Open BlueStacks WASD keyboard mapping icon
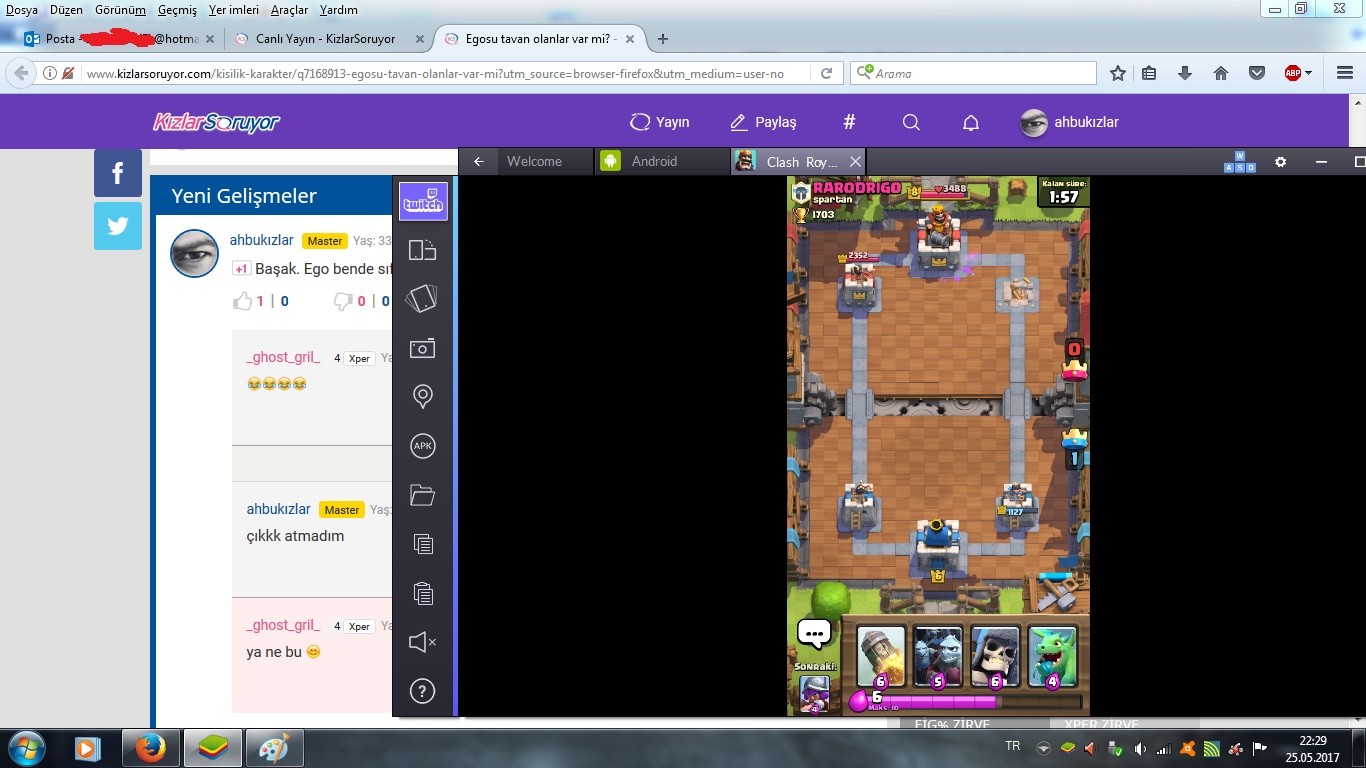 point(1239,162)
